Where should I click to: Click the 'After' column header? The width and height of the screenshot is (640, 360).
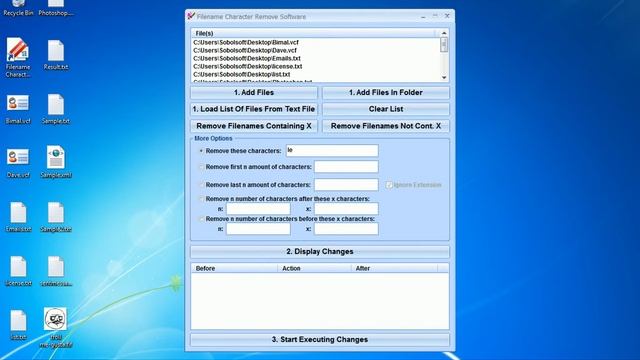(394, 268)
